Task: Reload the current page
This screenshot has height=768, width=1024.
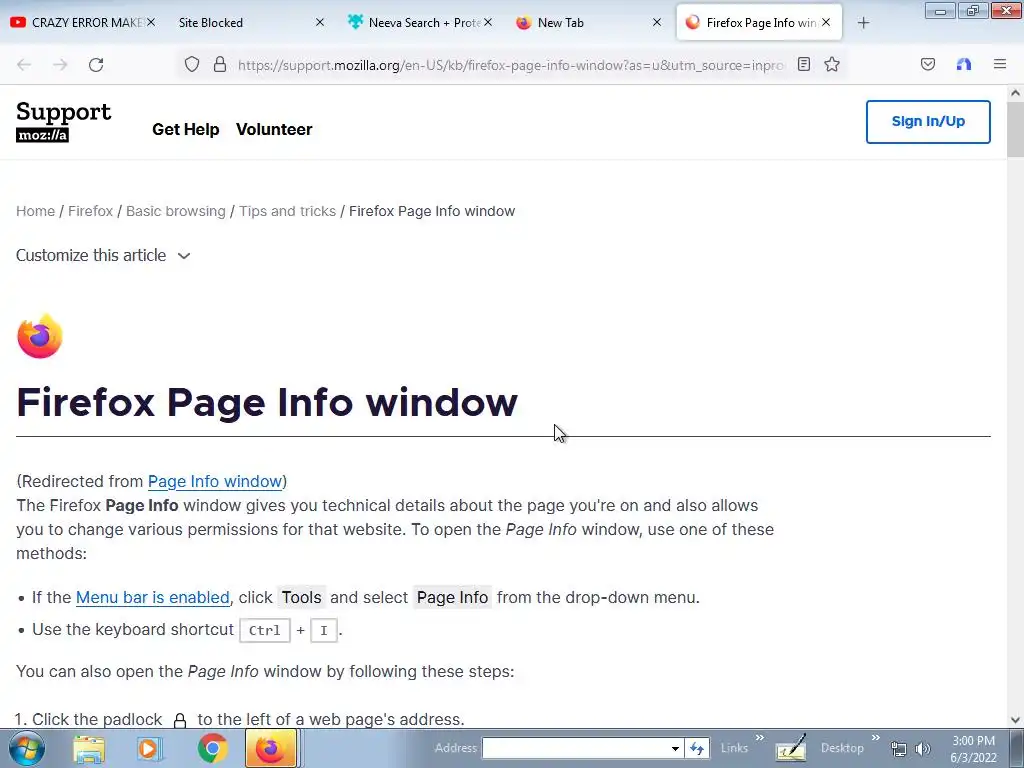Action: pos(96,65)
